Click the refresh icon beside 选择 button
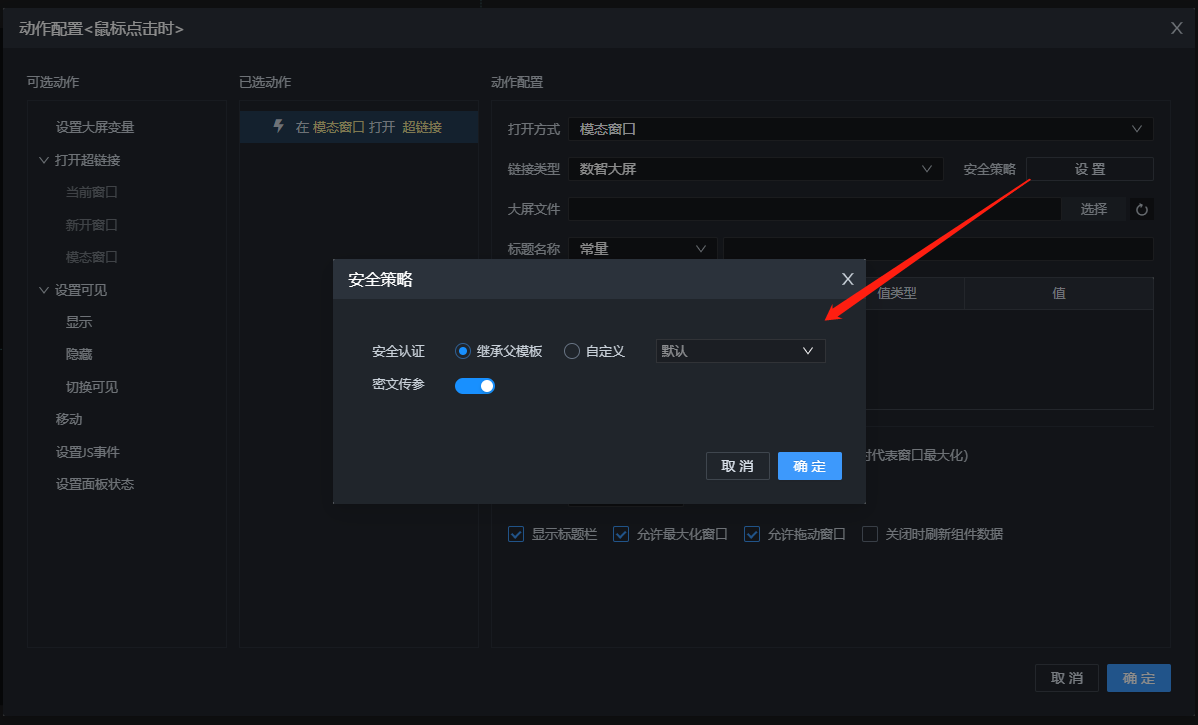The image size is (1198, 725). tap(1141, 209)
